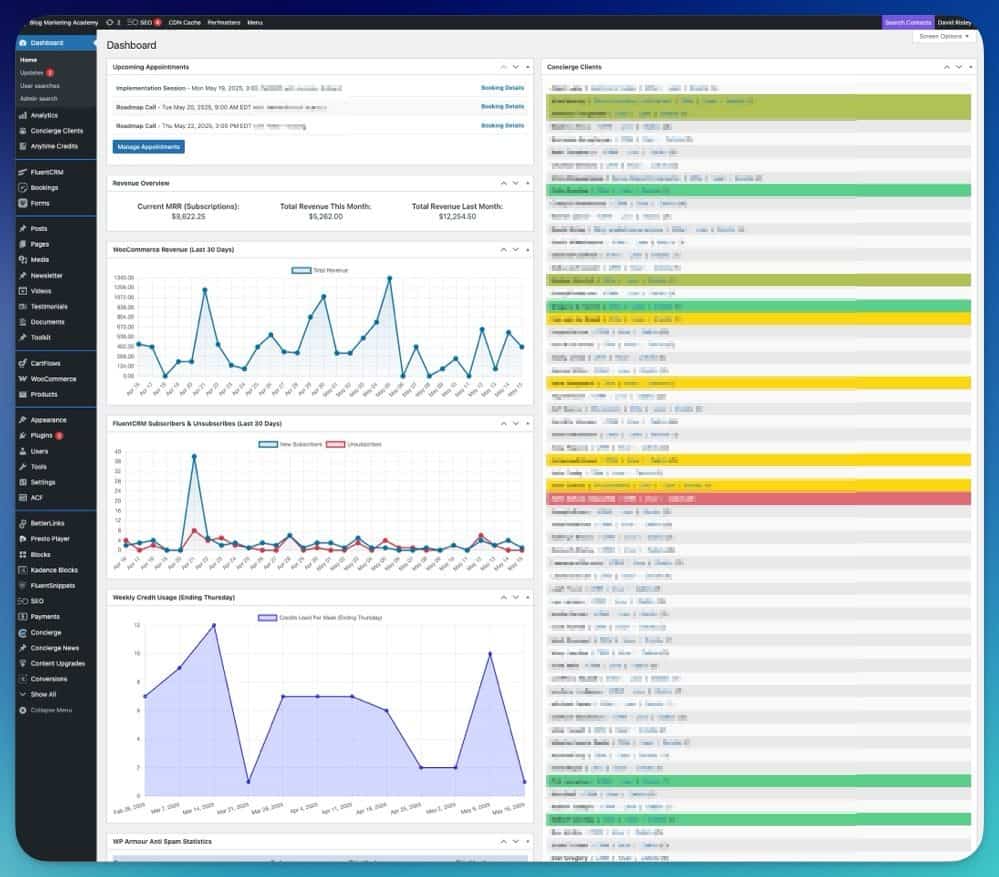Click the Tools wrench icon
Screen dimensions: 999x877
pyautogui.click(x=23, y=467)
